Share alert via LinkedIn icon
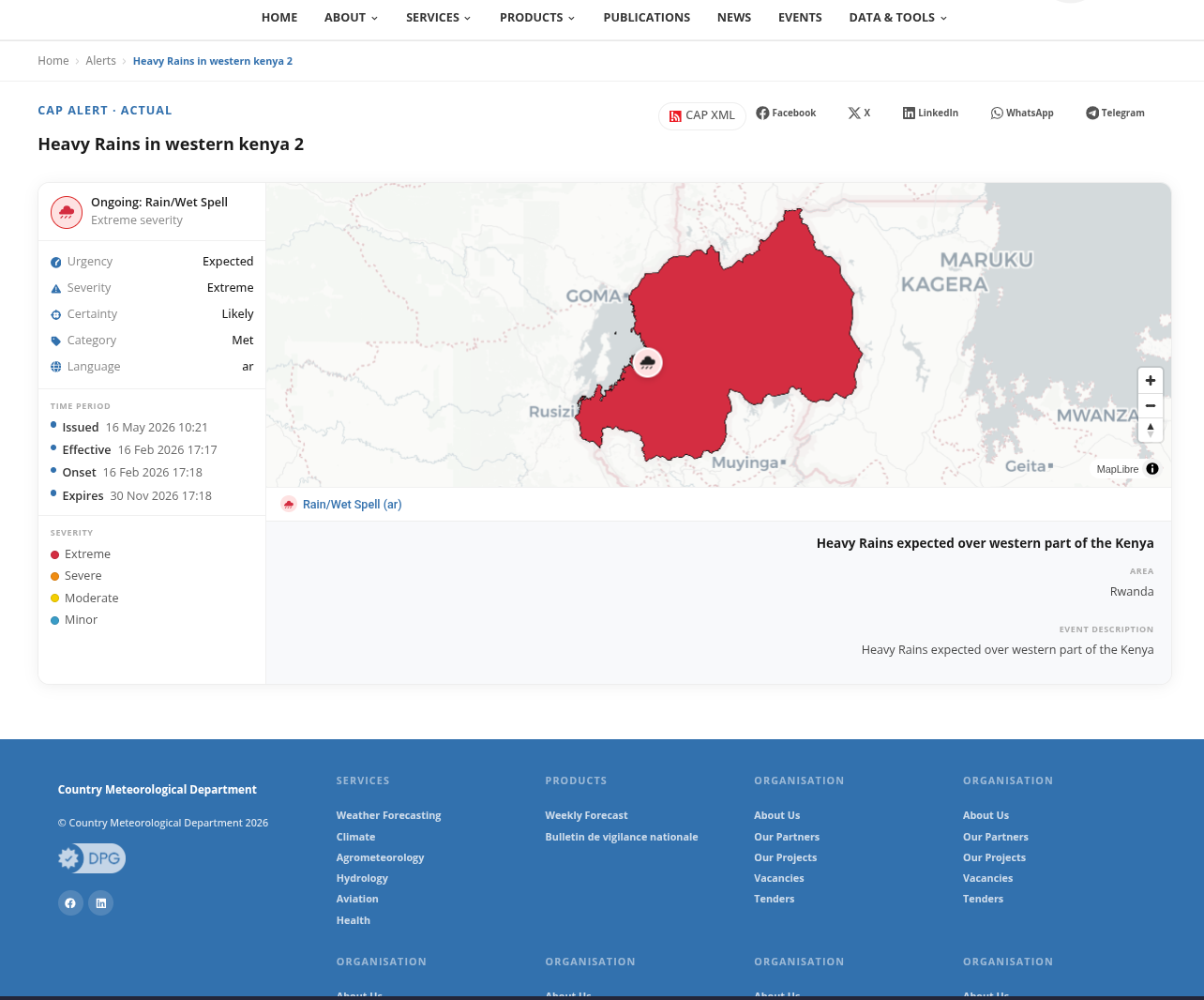Screen dimensions: 1204x1000 909,113
